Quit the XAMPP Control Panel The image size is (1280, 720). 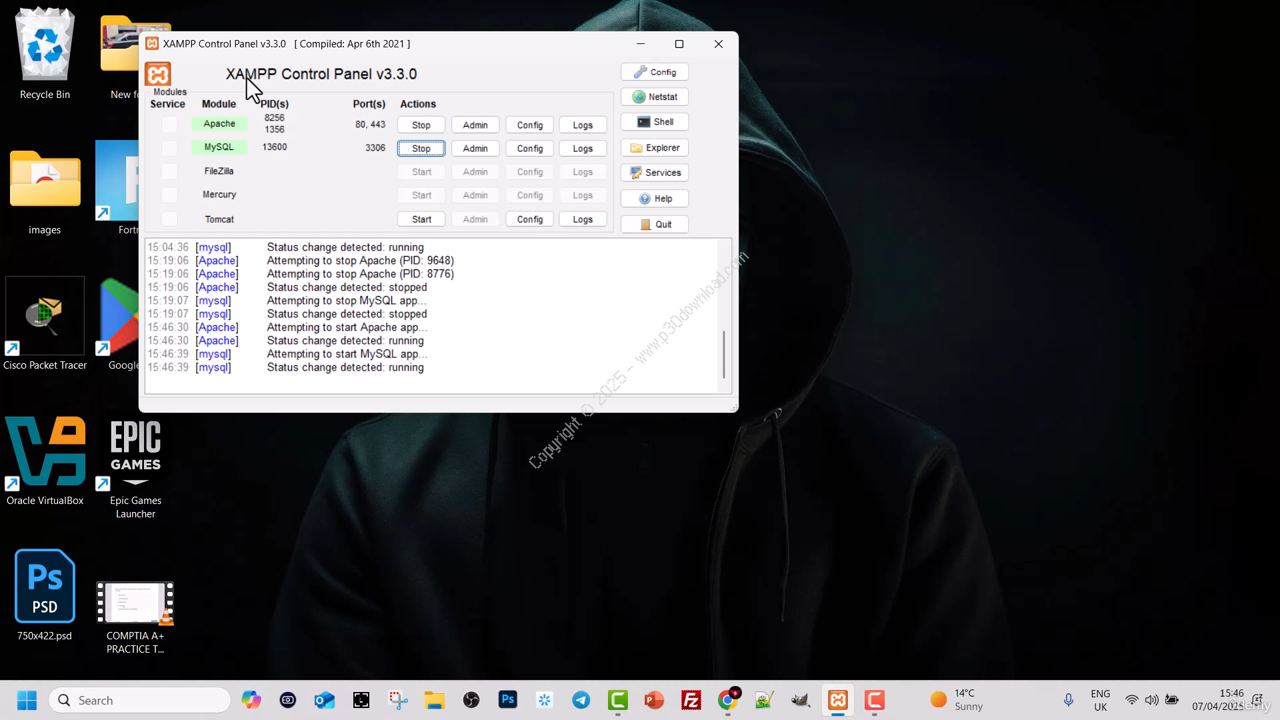(654, 224)
